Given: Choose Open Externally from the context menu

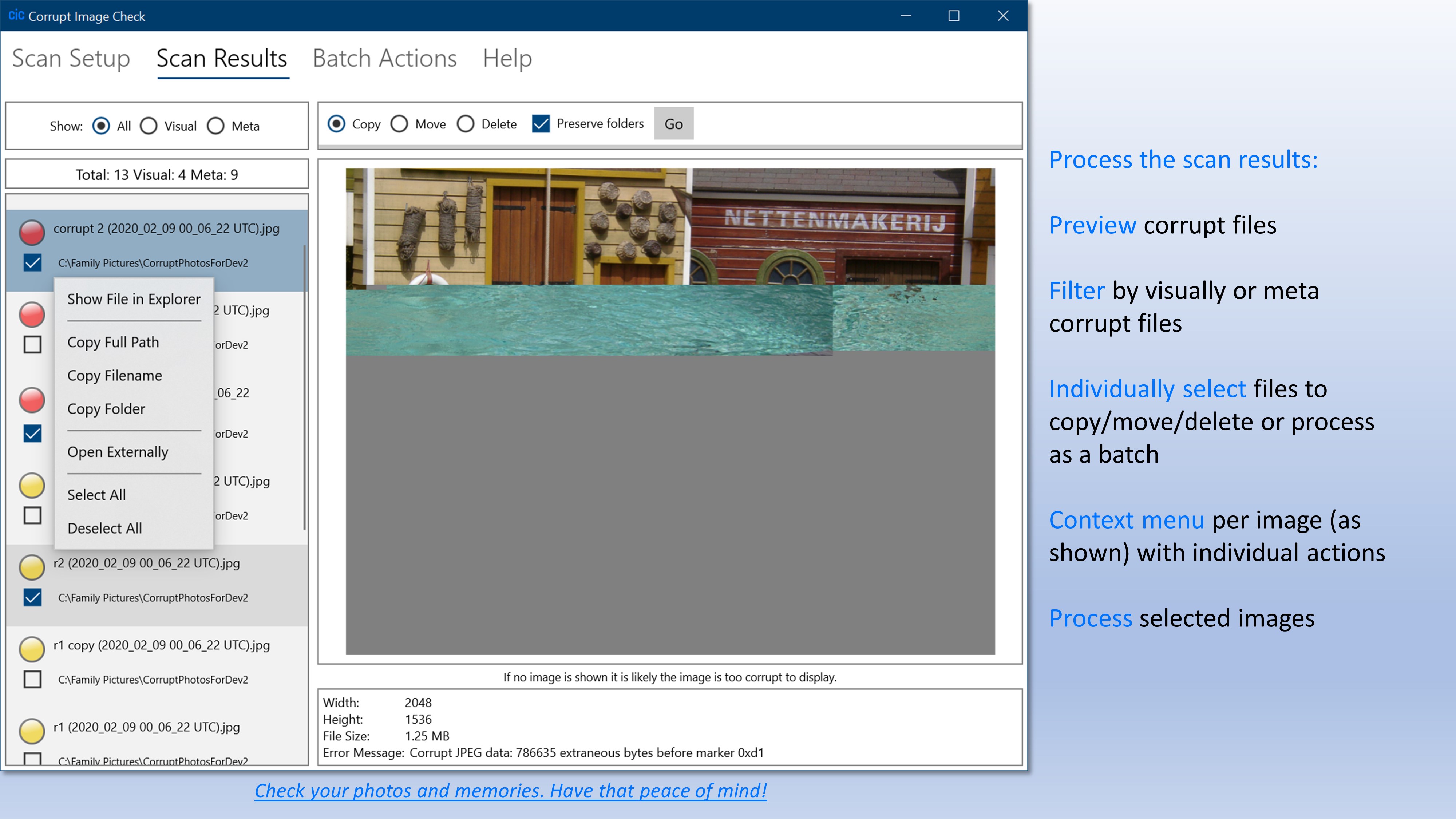Looking at the screenshot, I should pyautogui.click(x=118, y=452).
